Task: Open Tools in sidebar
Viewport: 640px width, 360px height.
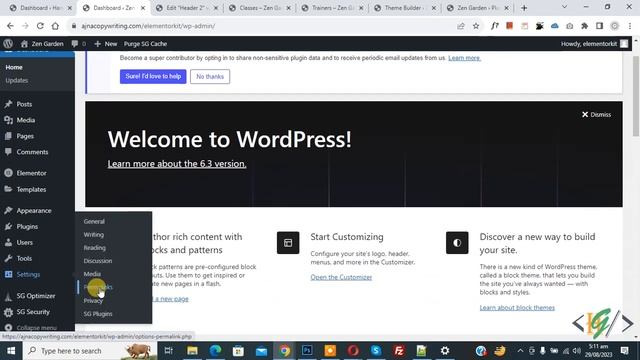Action: point(24,258)
